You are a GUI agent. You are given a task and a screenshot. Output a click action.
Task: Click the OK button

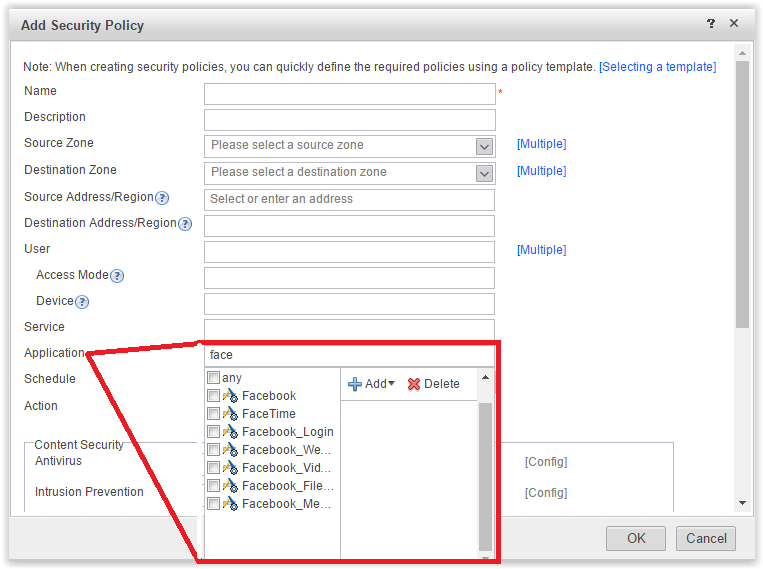[x=636, y=539]
